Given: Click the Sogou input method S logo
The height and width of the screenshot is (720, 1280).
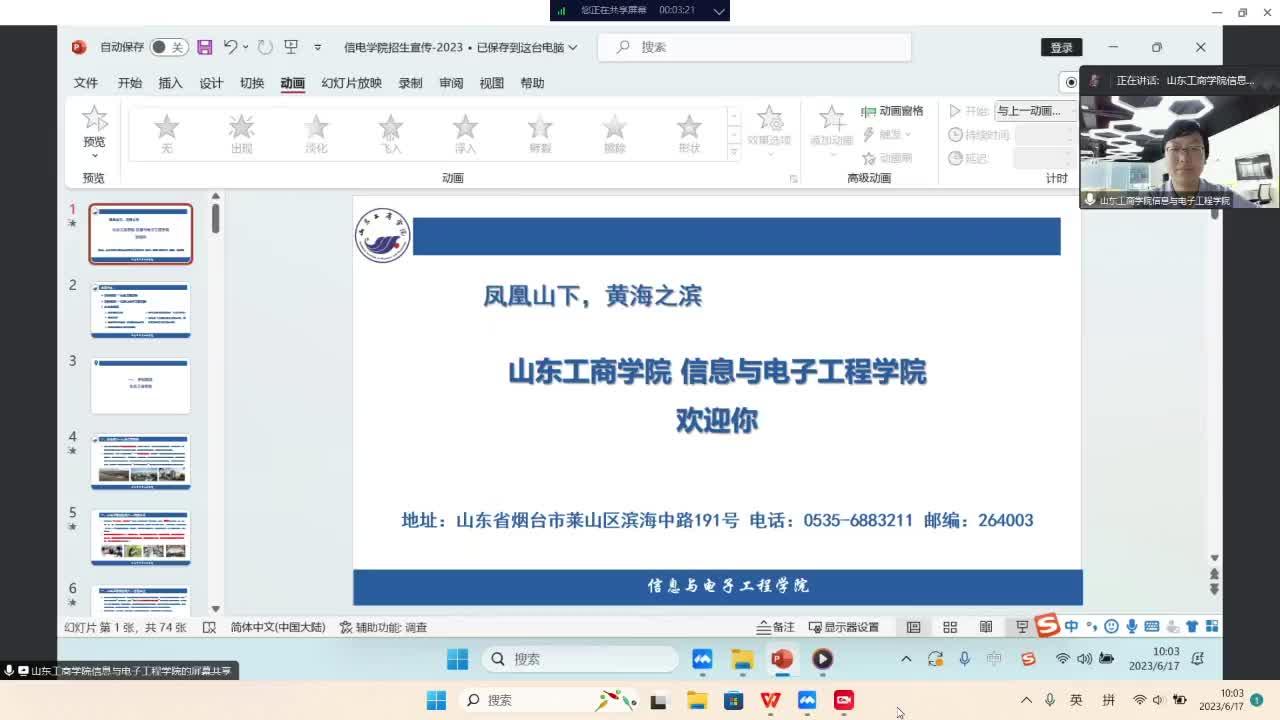Looking at the screenshot, I should pyautogui.click(x=1047, y=626).
